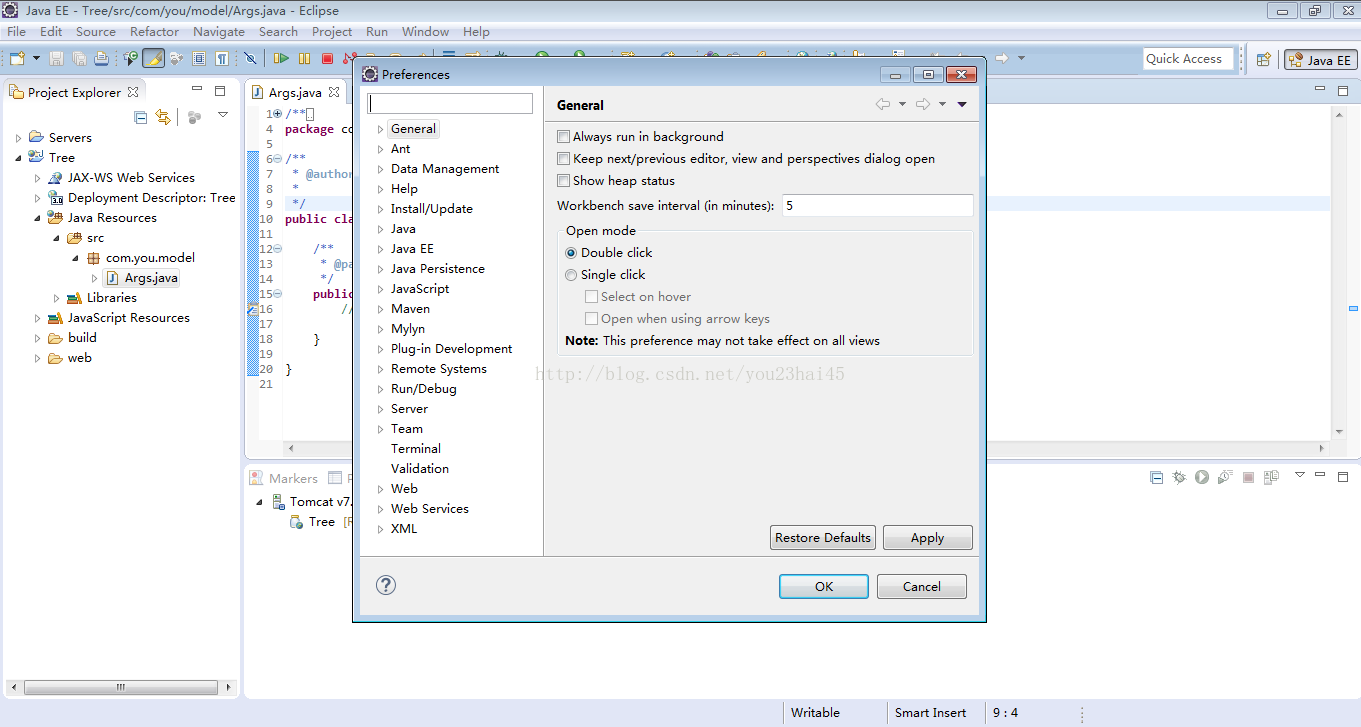Click the Restore Defaults button

click(823, 538)
